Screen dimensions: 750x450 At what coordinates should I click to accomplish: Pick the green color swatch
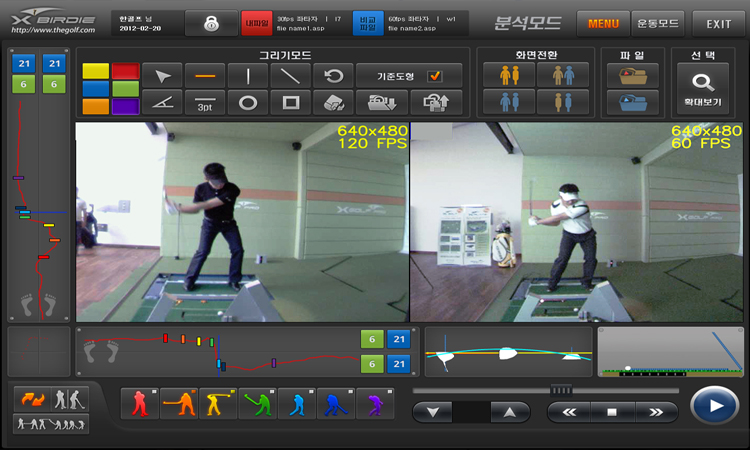125,88
